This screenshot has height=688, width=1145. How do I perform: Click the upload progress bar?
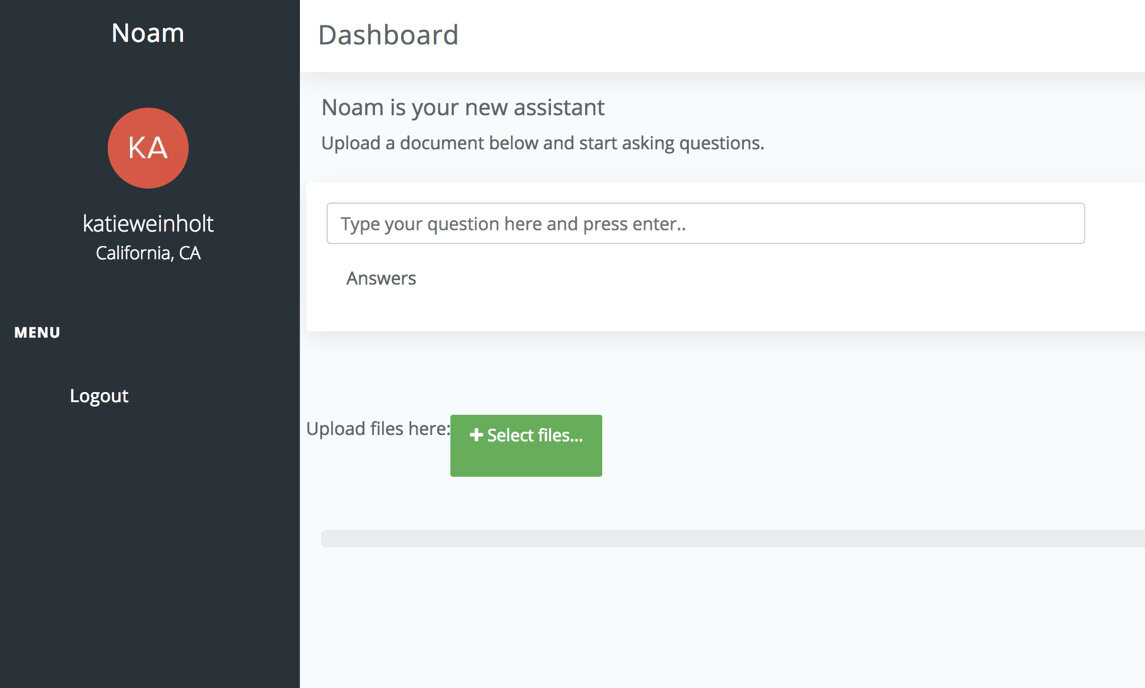[x=733, y=539]
